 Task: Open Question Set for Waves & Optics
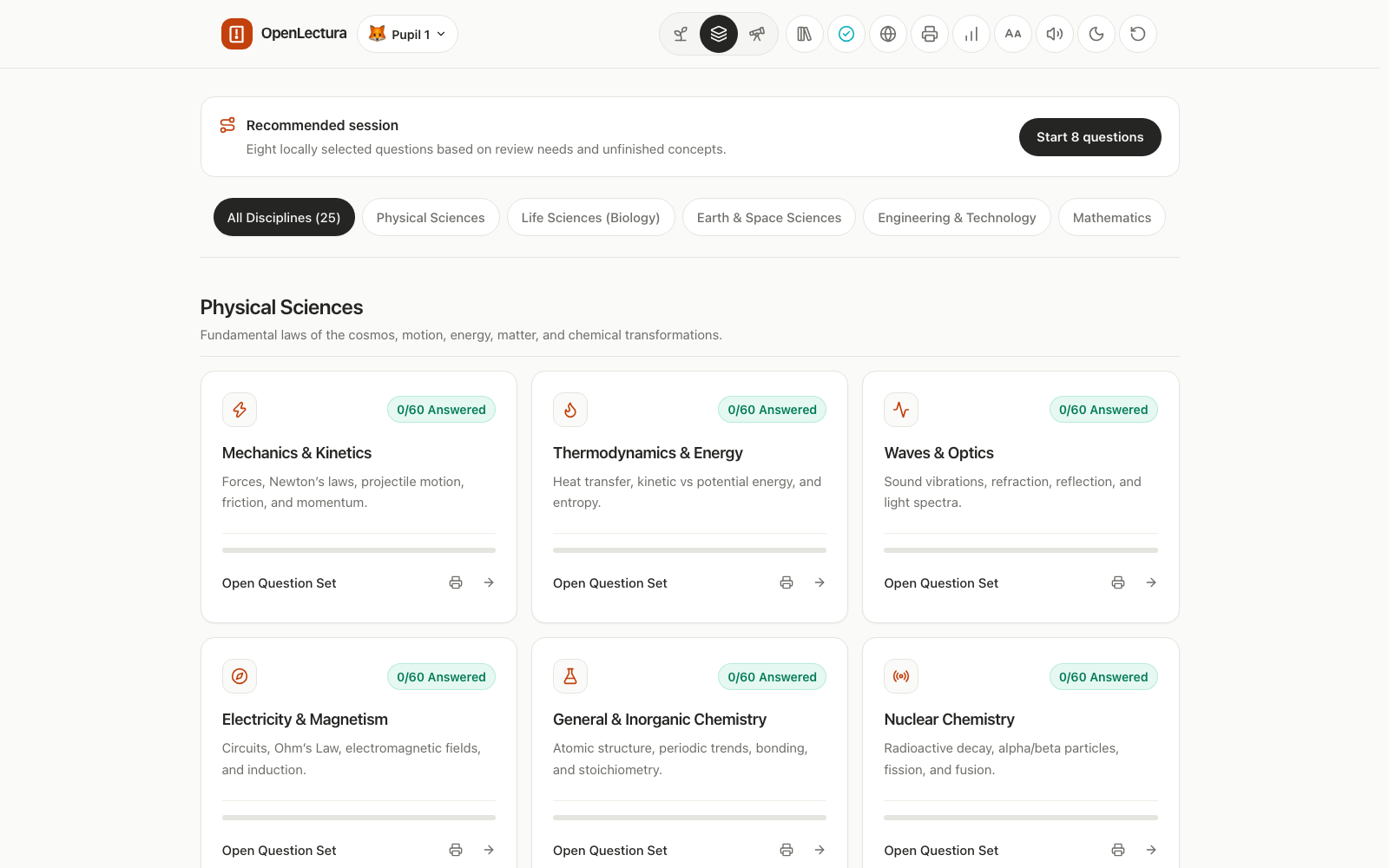pyautogui.click(x=941, y=583)
